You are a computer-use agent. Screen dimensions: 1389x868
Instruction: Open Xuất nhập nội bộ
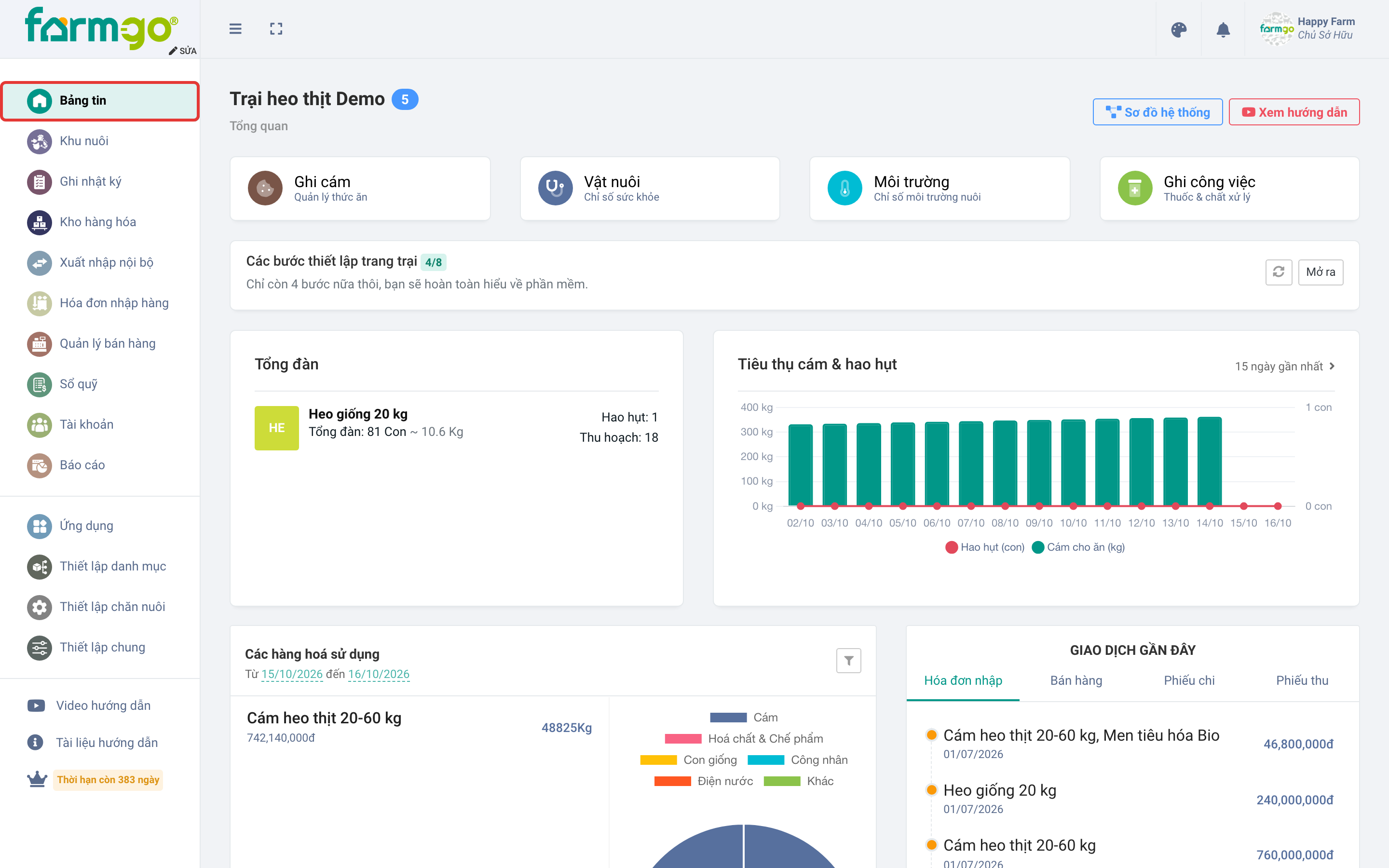(100, 262)
